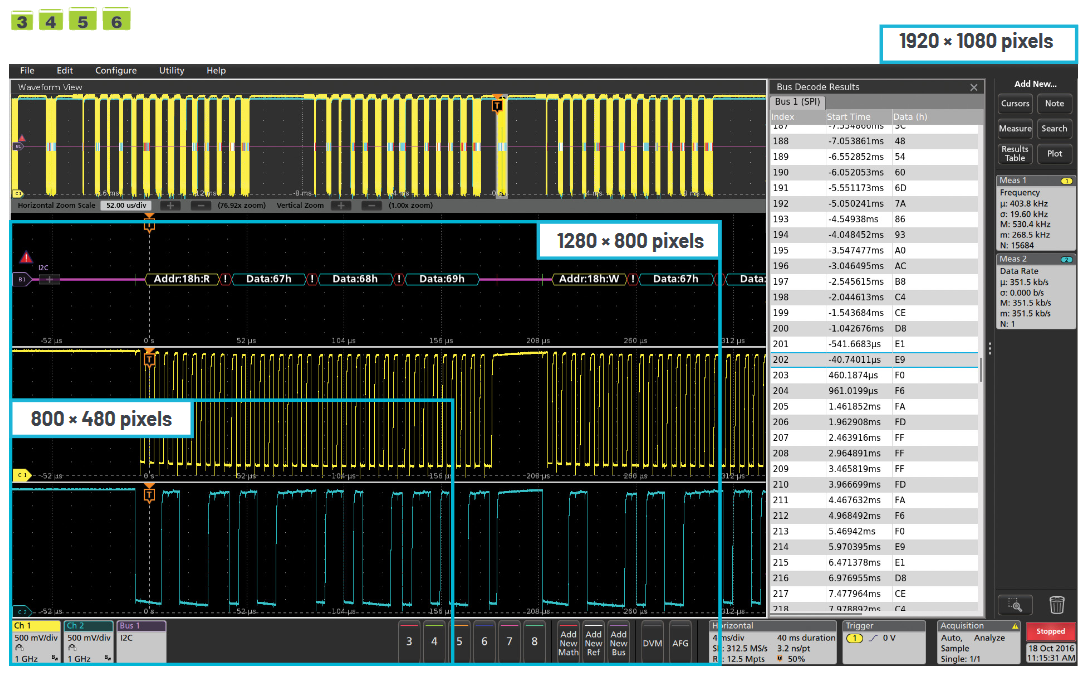The height and width of the screenshot is (673, 1086).
Task: Click the Vertical Zoom plus control
Action: 342,206
